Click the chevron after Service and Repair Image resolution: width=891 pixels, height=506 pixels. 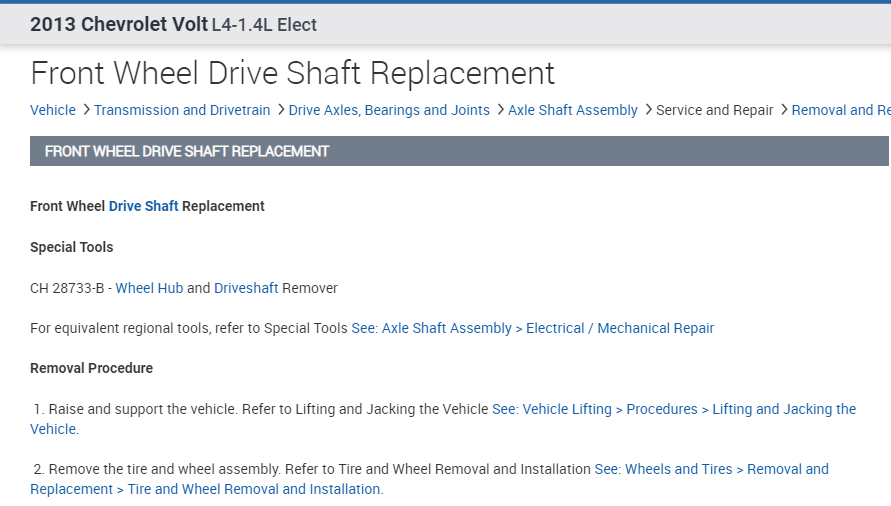783,110
